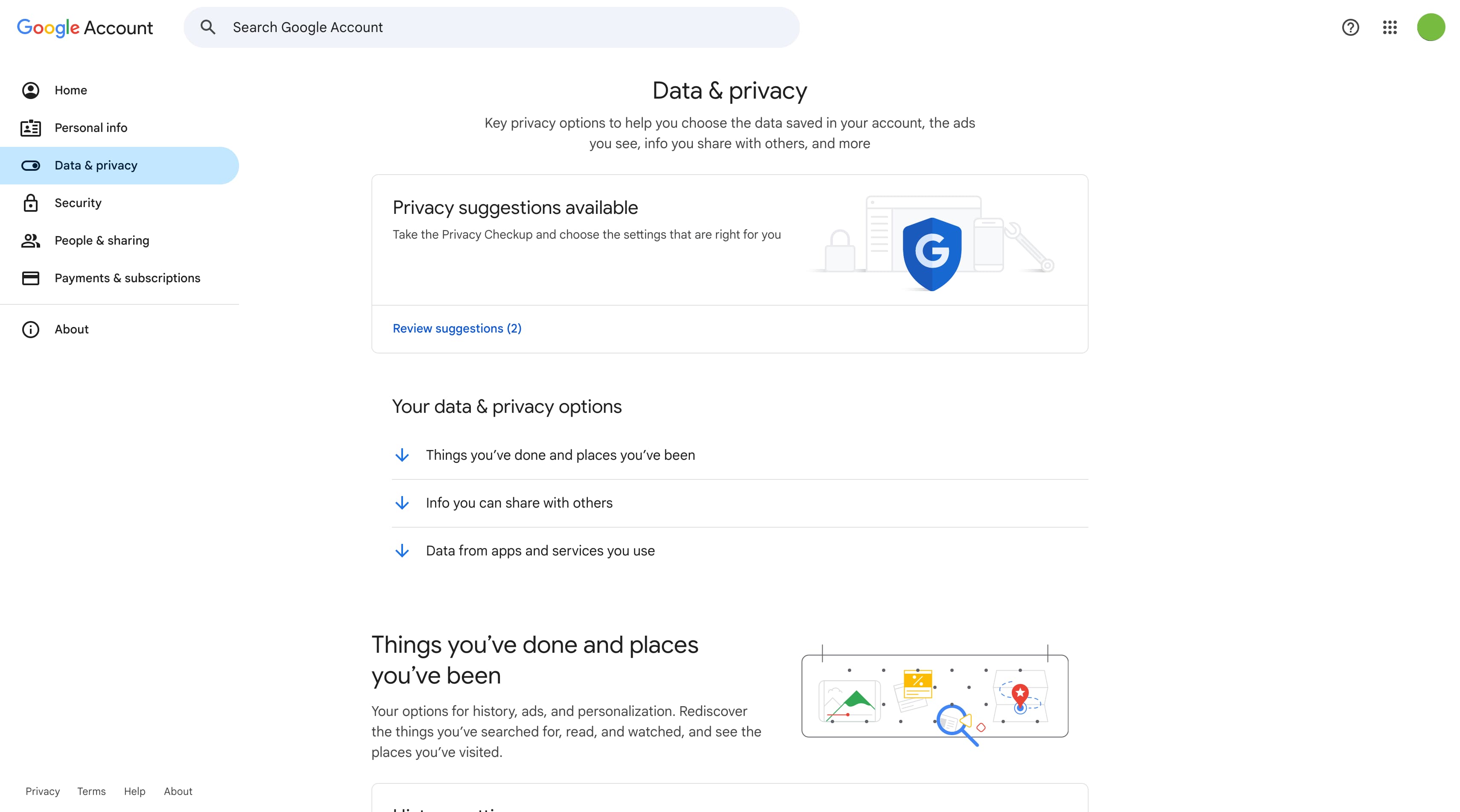The width and height of the screenshot is (1460, 812).
Task: Open the Home sidebar item
Action: (71, 90)
